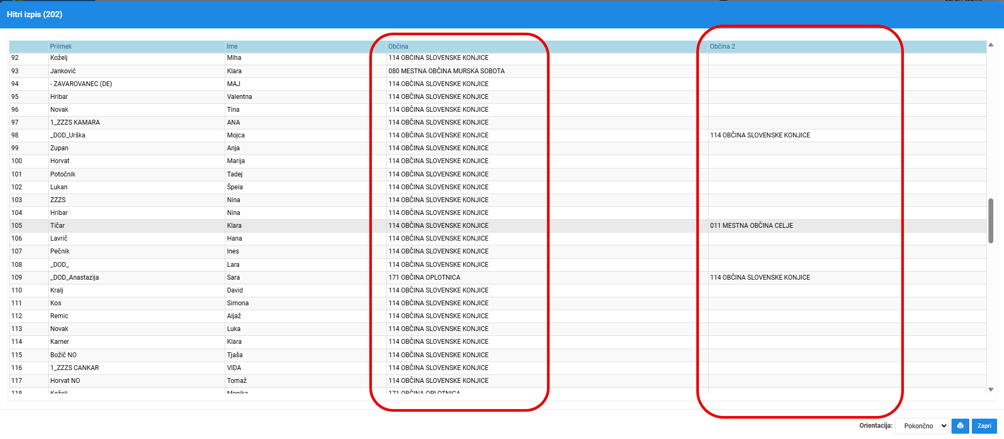Sort by the Ime column header
The image size is (1004, 439).
pyautogui.click(x=232, y=47)
